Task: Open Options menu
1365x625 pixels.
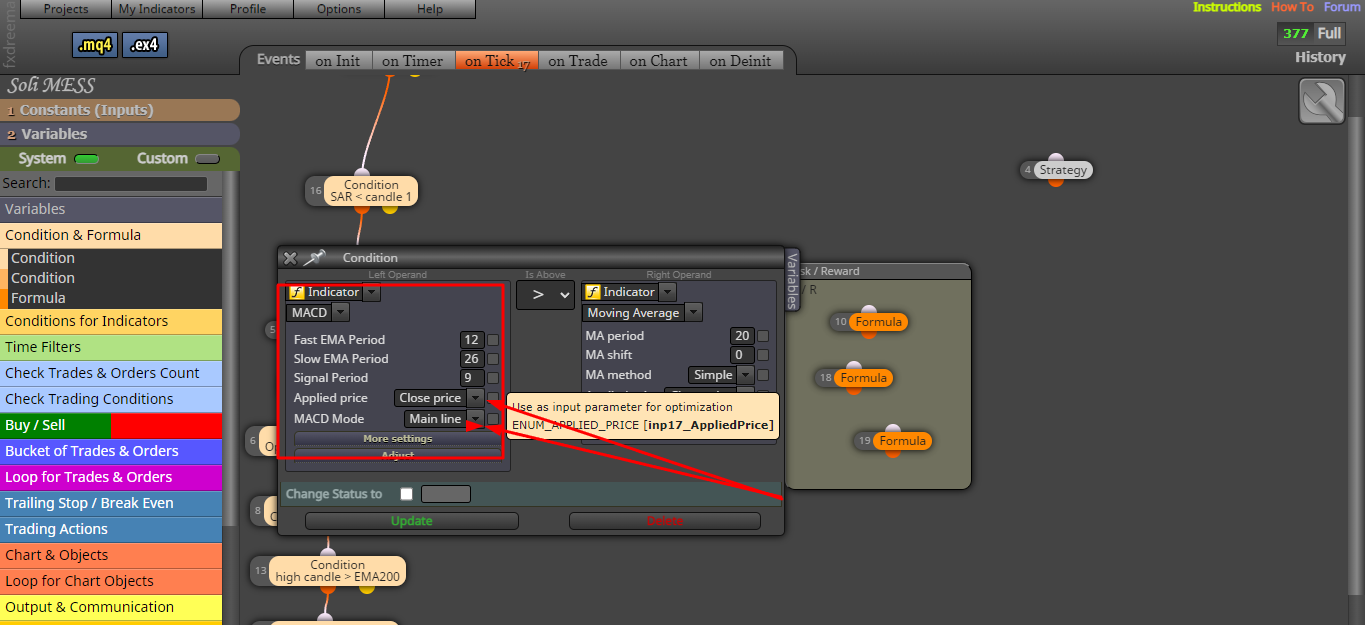Action: [x=339, y=9]
